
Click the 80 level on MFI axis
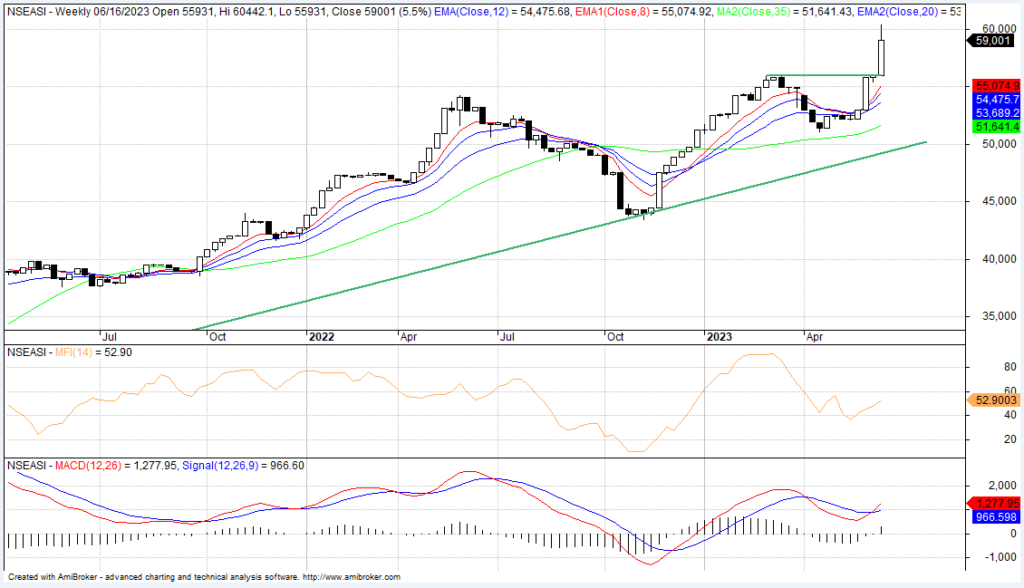pos(982,368)
